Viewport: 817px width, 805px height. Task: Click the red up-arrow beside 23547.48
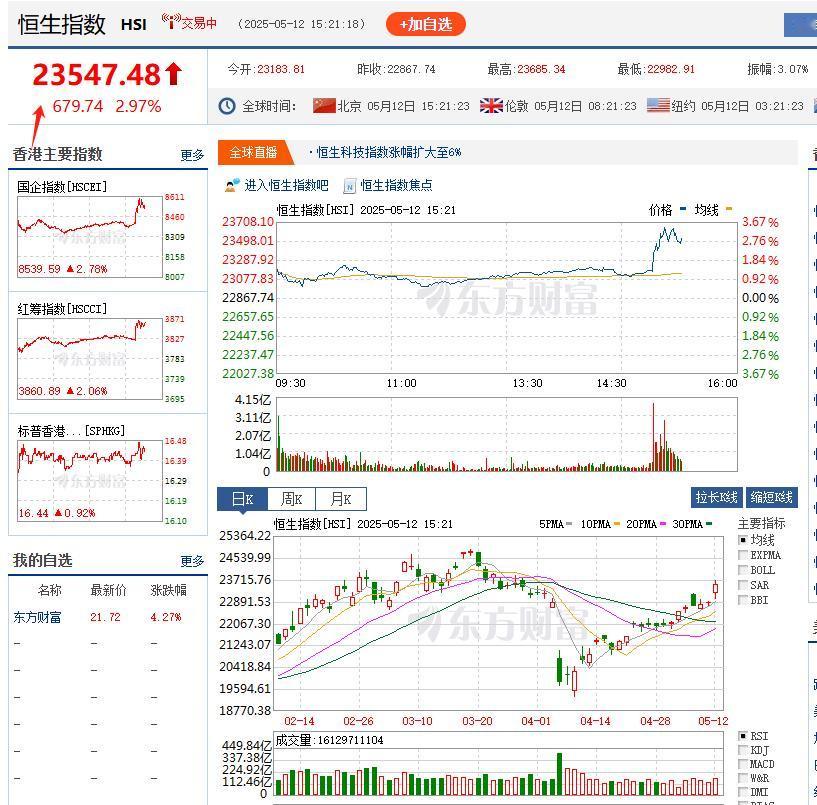tap(174, 74)
